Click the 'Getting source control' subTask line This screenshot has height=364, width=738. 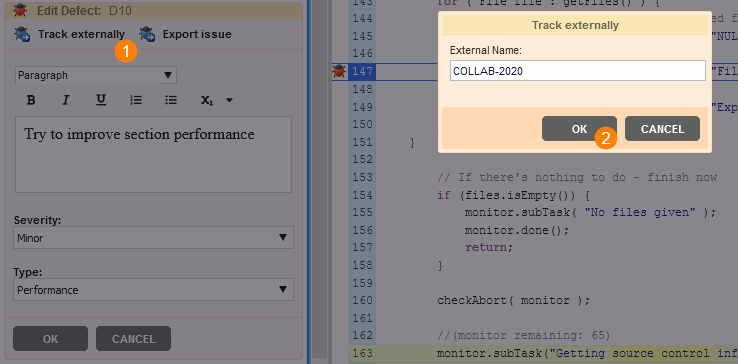tap(587, 353)
